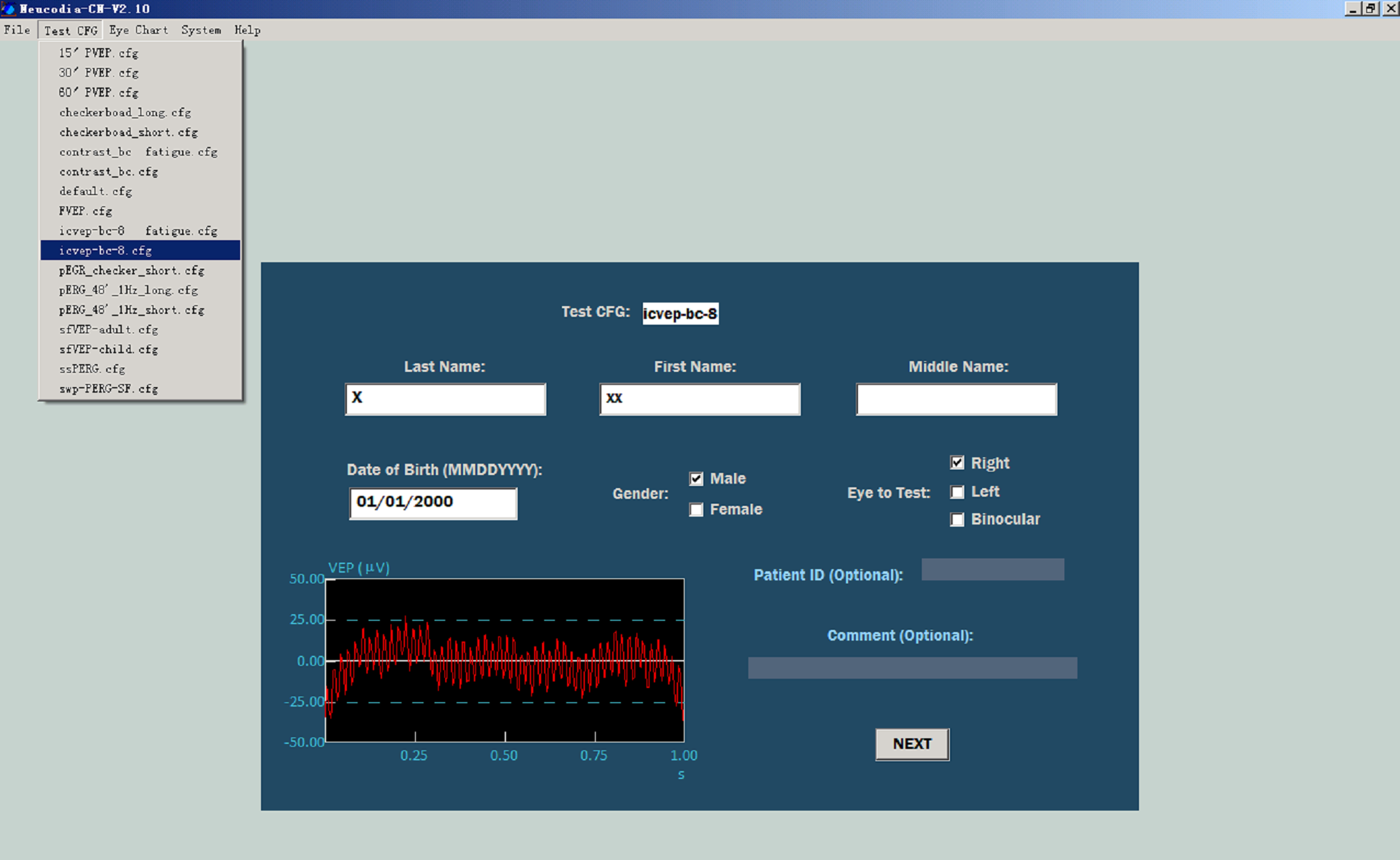Viewport: 1400px width, 860px height.
Task: Choose the default.cfg configuration
Action: [95, 191]
